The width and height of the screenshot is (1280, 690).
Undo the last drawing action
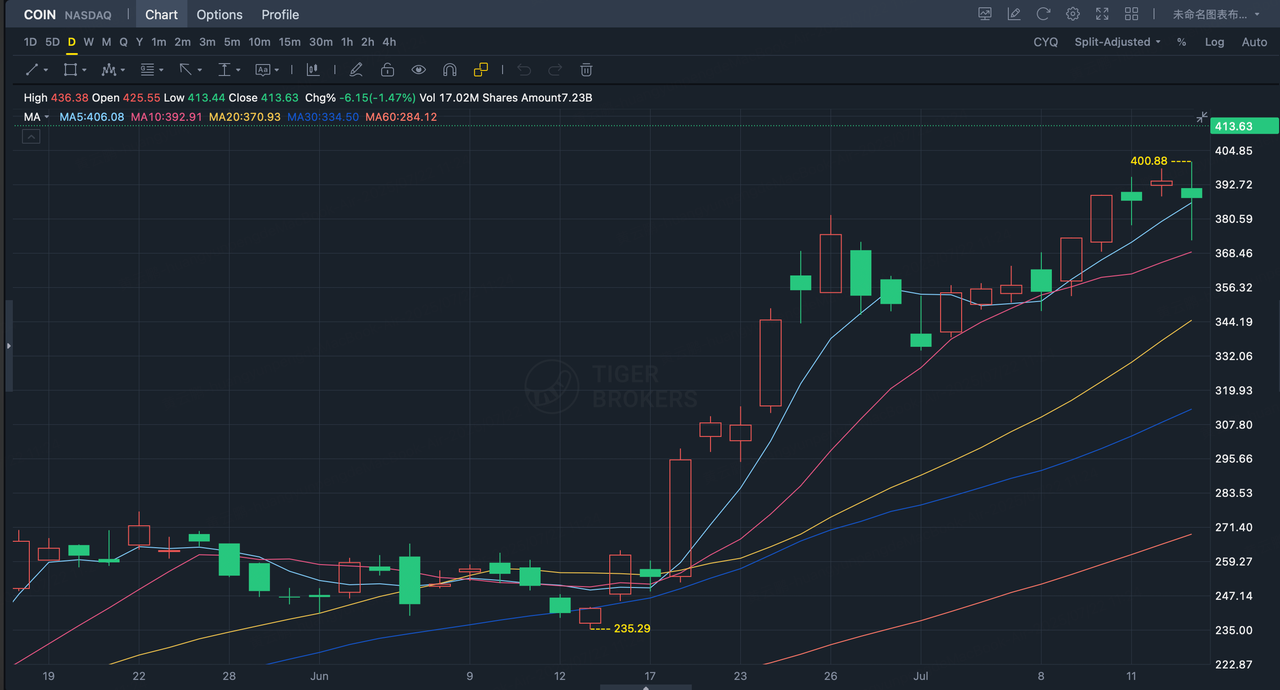tap(524, 70)
